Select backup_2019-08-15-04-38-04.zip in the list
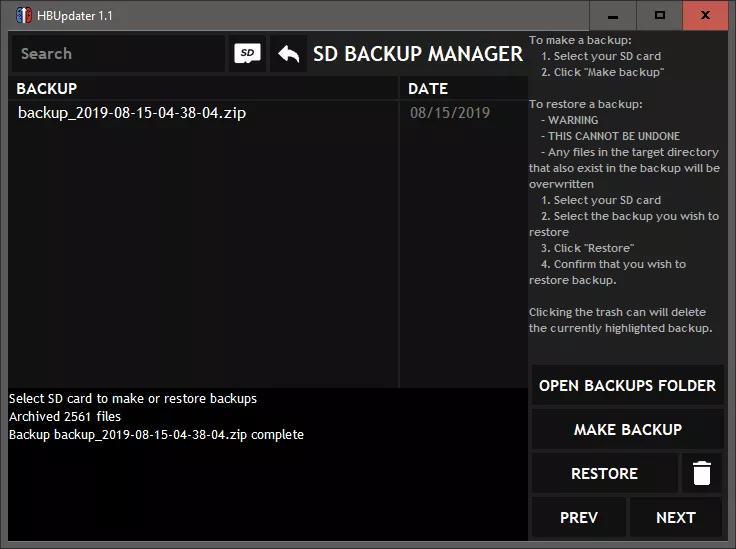Screen dimensions: 736x549 click(132, 113)
